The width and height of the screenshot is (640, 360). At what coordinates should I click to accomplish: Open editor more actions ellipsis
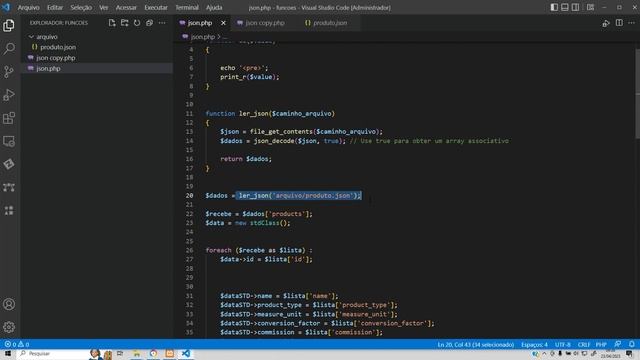pos(631,23)
